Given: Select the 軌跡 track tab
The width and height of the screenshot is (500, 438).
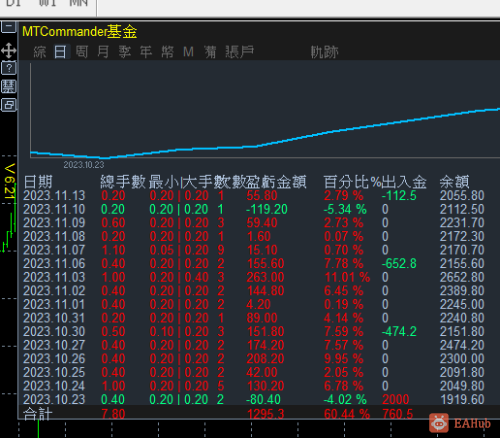Looking at the screenshot, I should pyautogui.click(x=324, y=52).
